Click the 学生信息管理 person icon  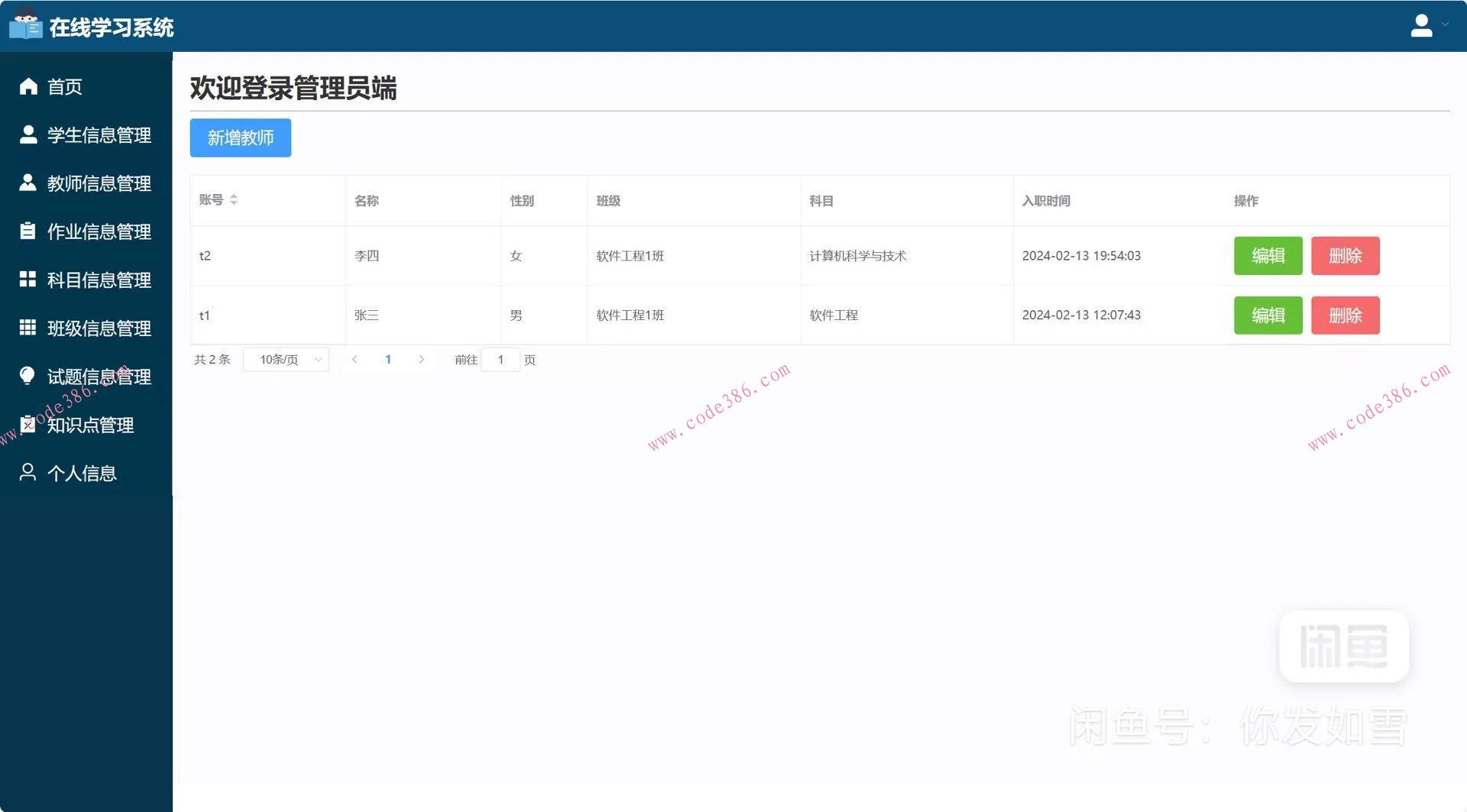[x=28, y=134]
